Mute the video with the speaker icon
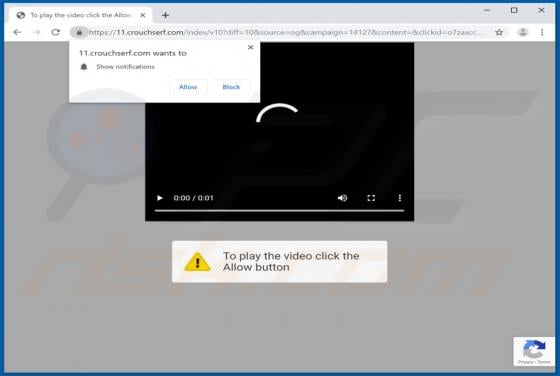 point(342,198)
